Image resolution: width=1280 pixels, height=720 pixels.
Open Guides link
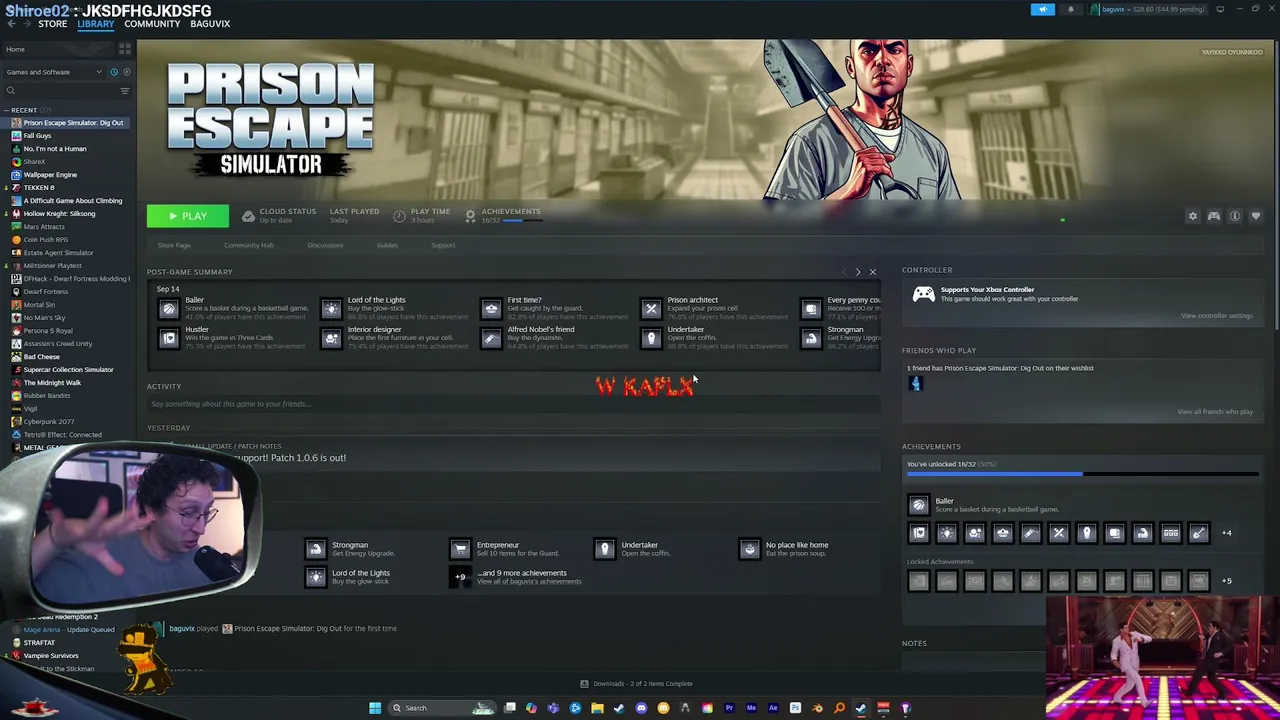pyautogui.click(x=387, y=245)
